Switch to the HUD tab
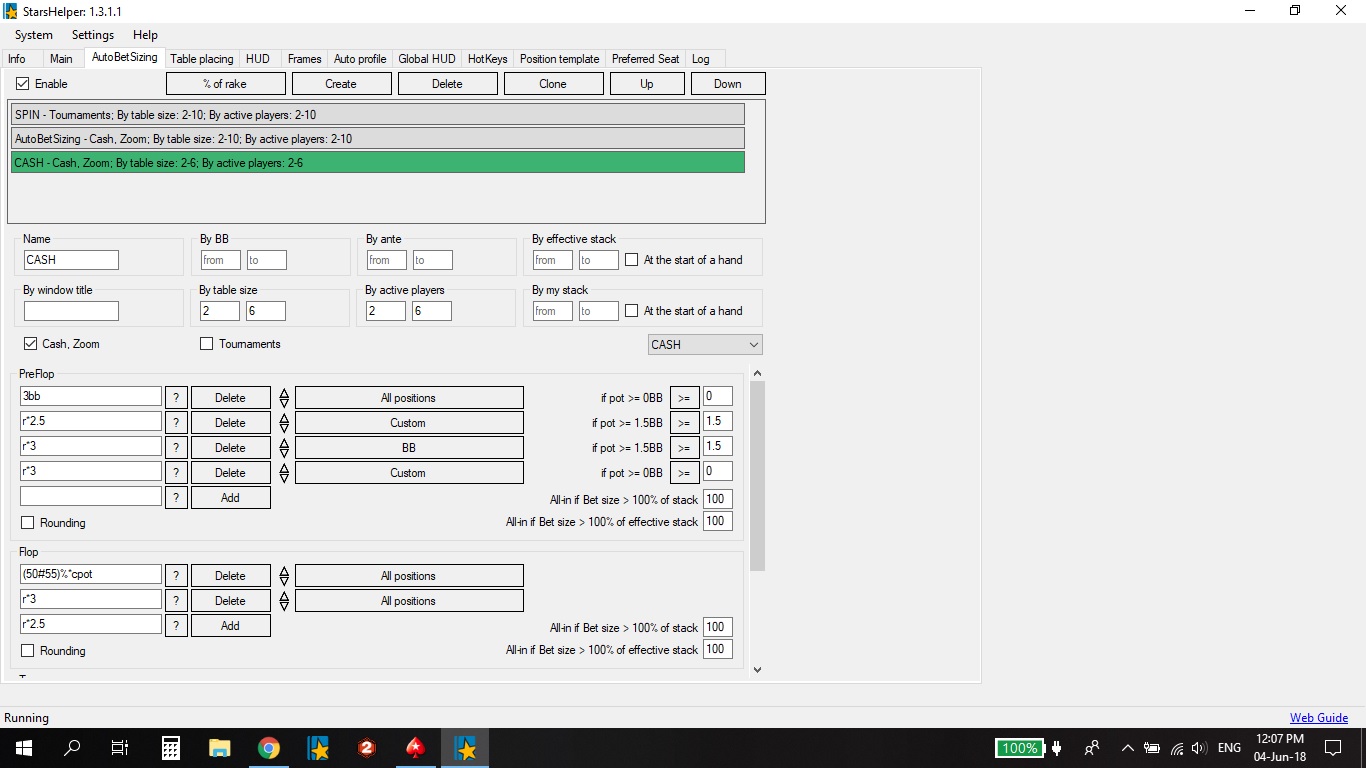The width and height of the screenshot is (1366, 768). pos(258,59)
